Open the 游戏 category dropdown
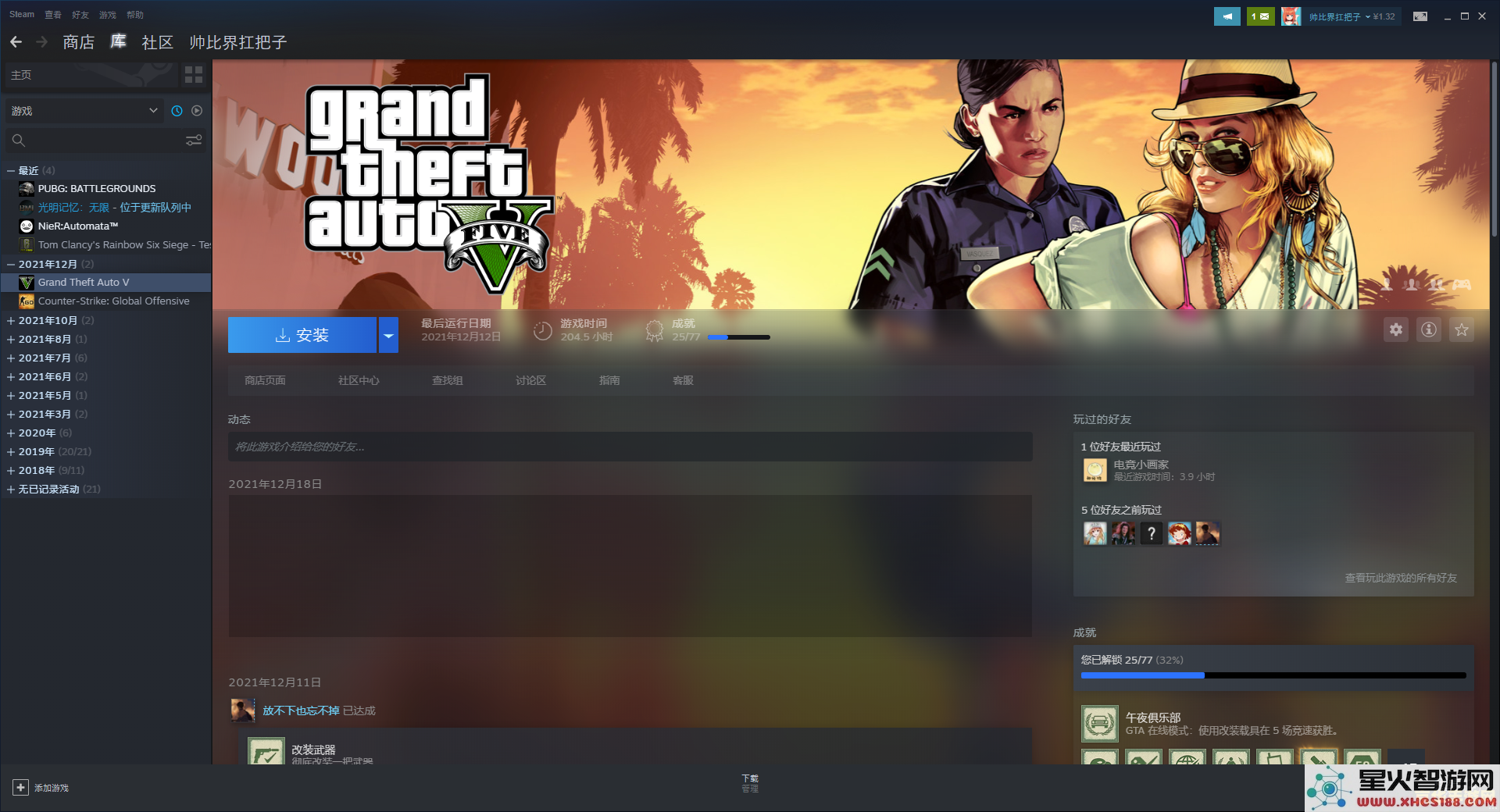This screenshot has height=812, width=1500. pos(84,111)
